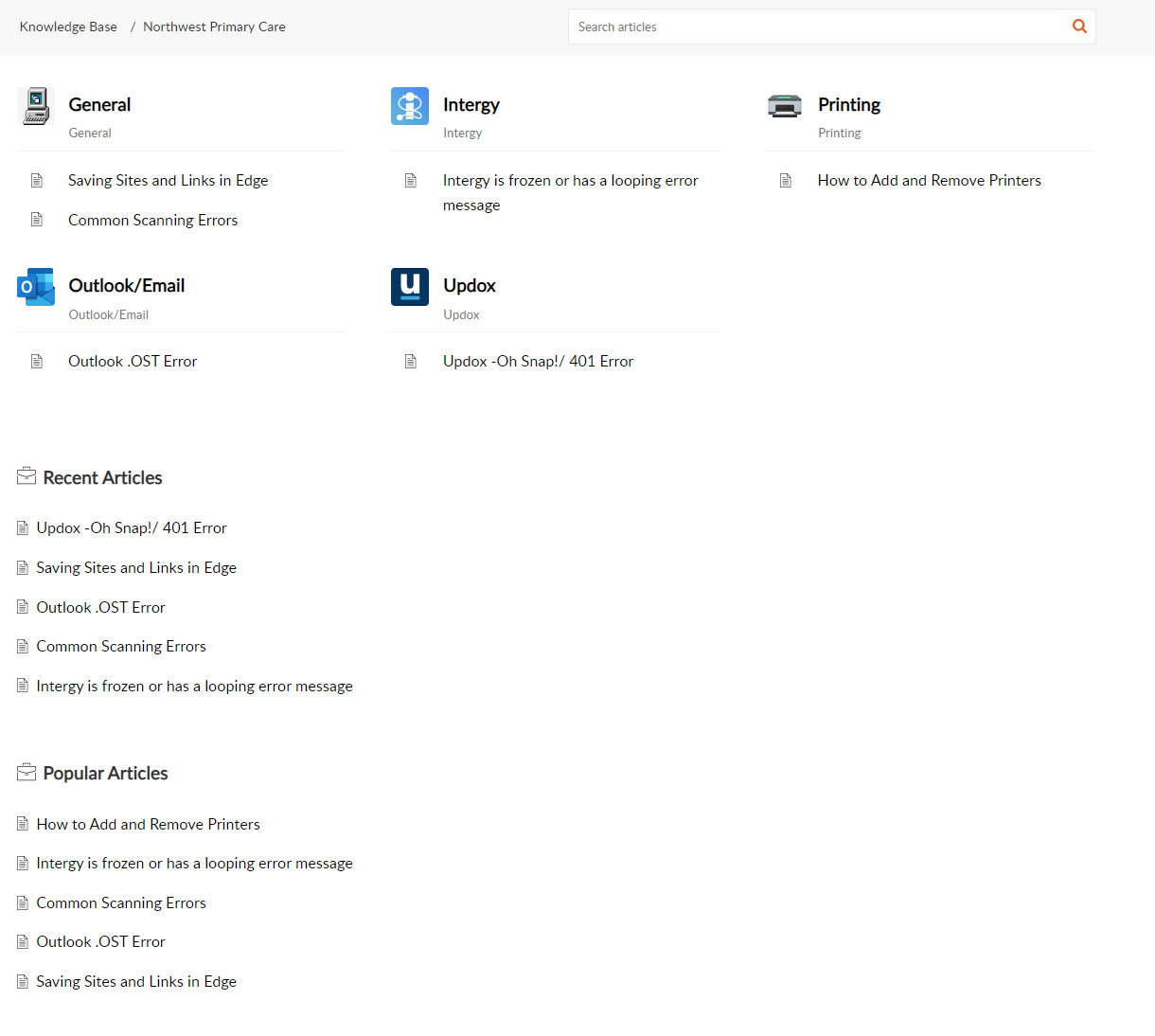Screen dimensions: 1155x1036
Task: Click the Intergy category icon
Action: (x=410, y=106)
